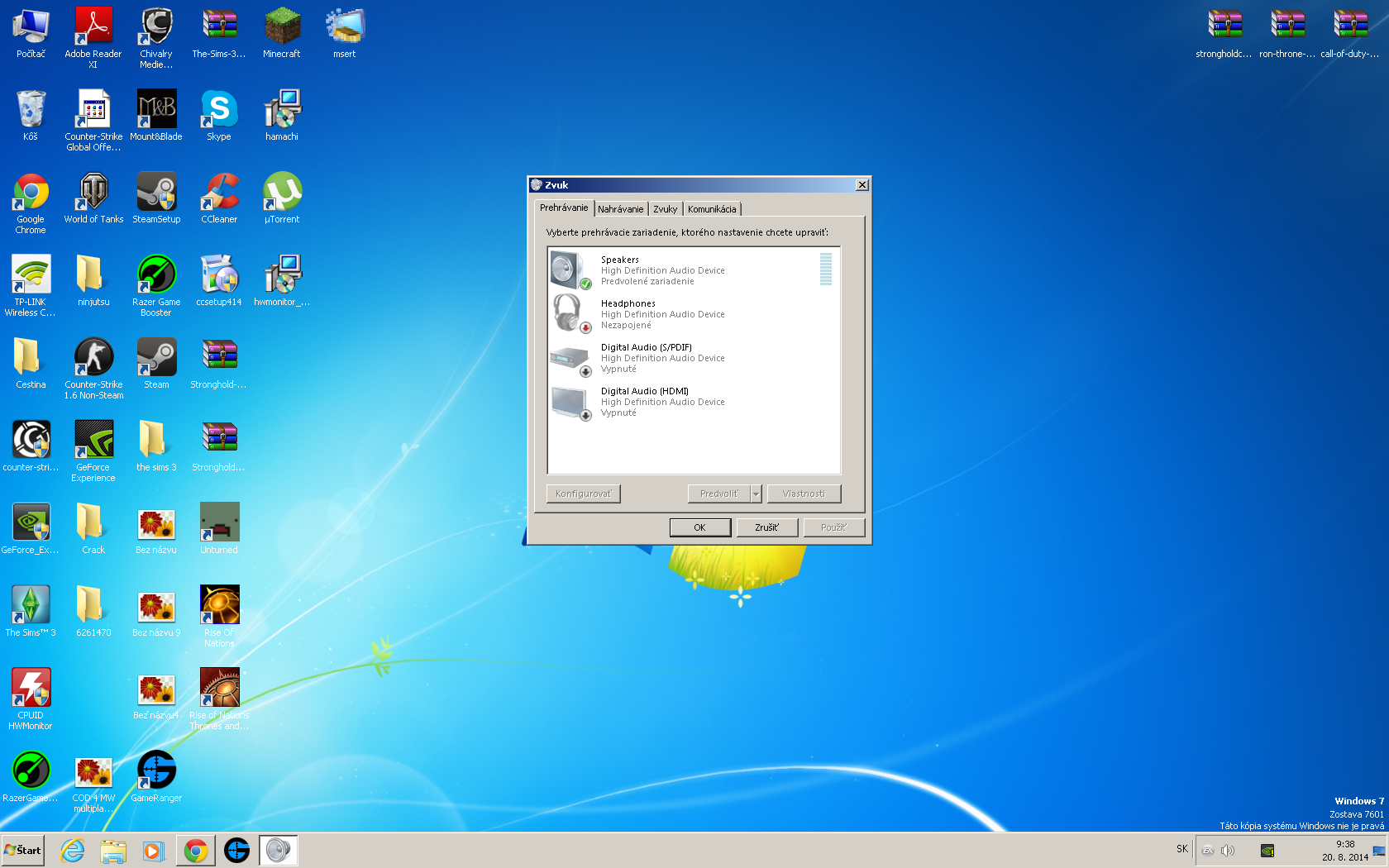Select the call-of-duty archive icon
Viewport: 1389px width, 868px height.
point(1350,33)
